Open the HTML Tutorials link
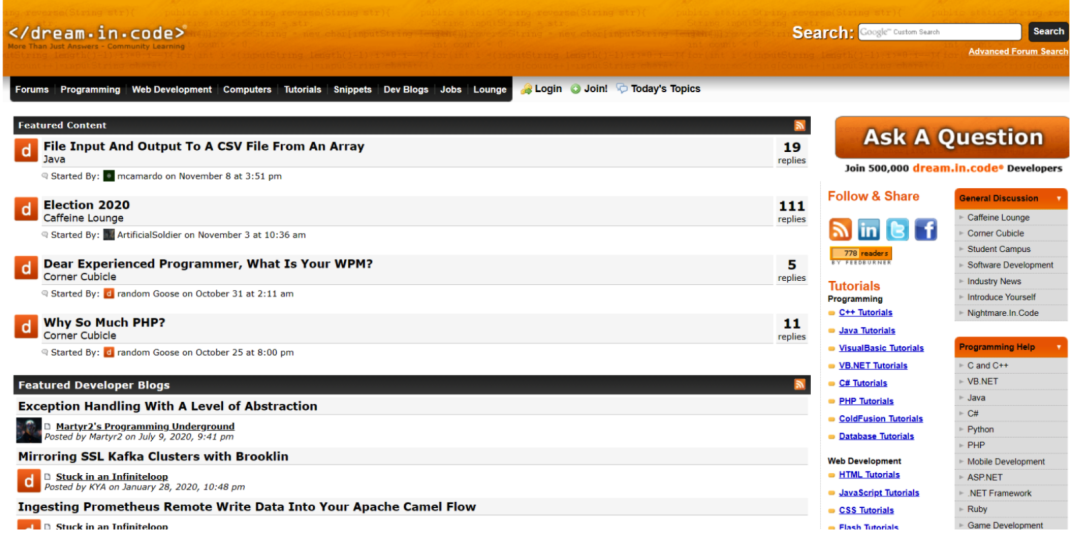 tap(869, 475)
